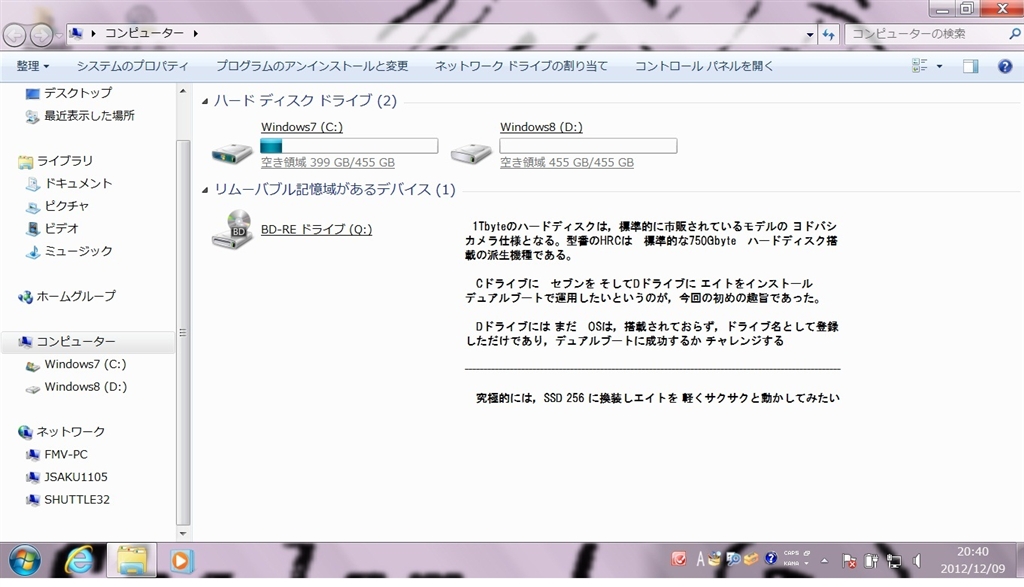Click the red security tray icon
1024x587 pixels.
pos(679,559)
